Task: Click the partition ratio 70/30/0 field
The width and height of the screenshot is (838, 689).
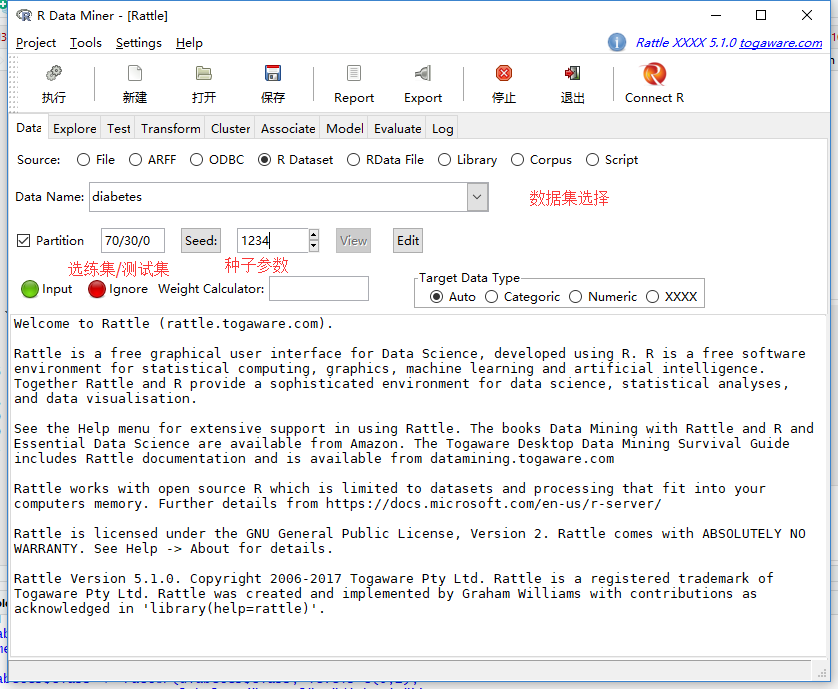Action: 133,241
